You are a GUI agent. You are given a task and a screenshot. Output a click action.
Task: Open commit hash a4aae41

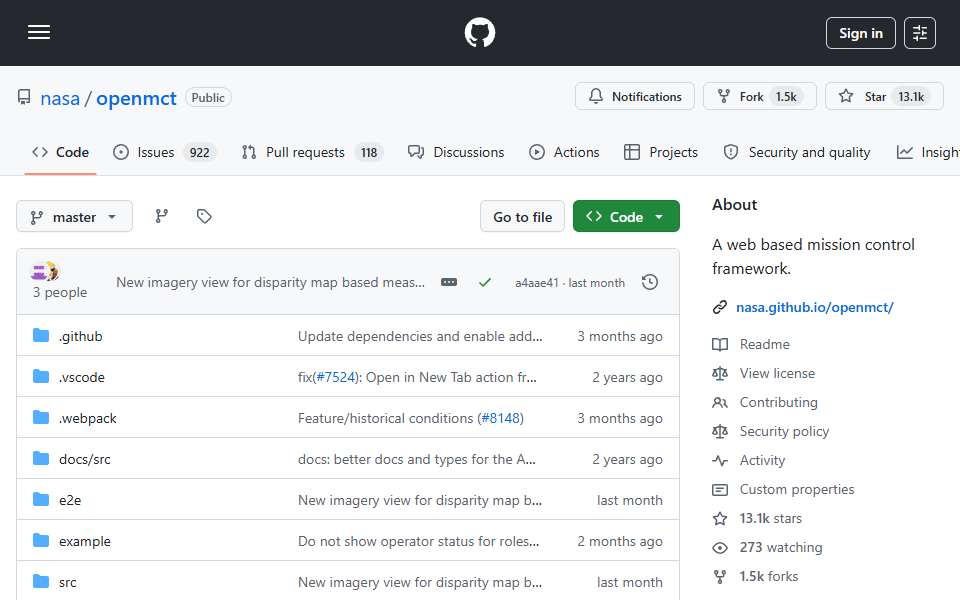pos(536,283)
